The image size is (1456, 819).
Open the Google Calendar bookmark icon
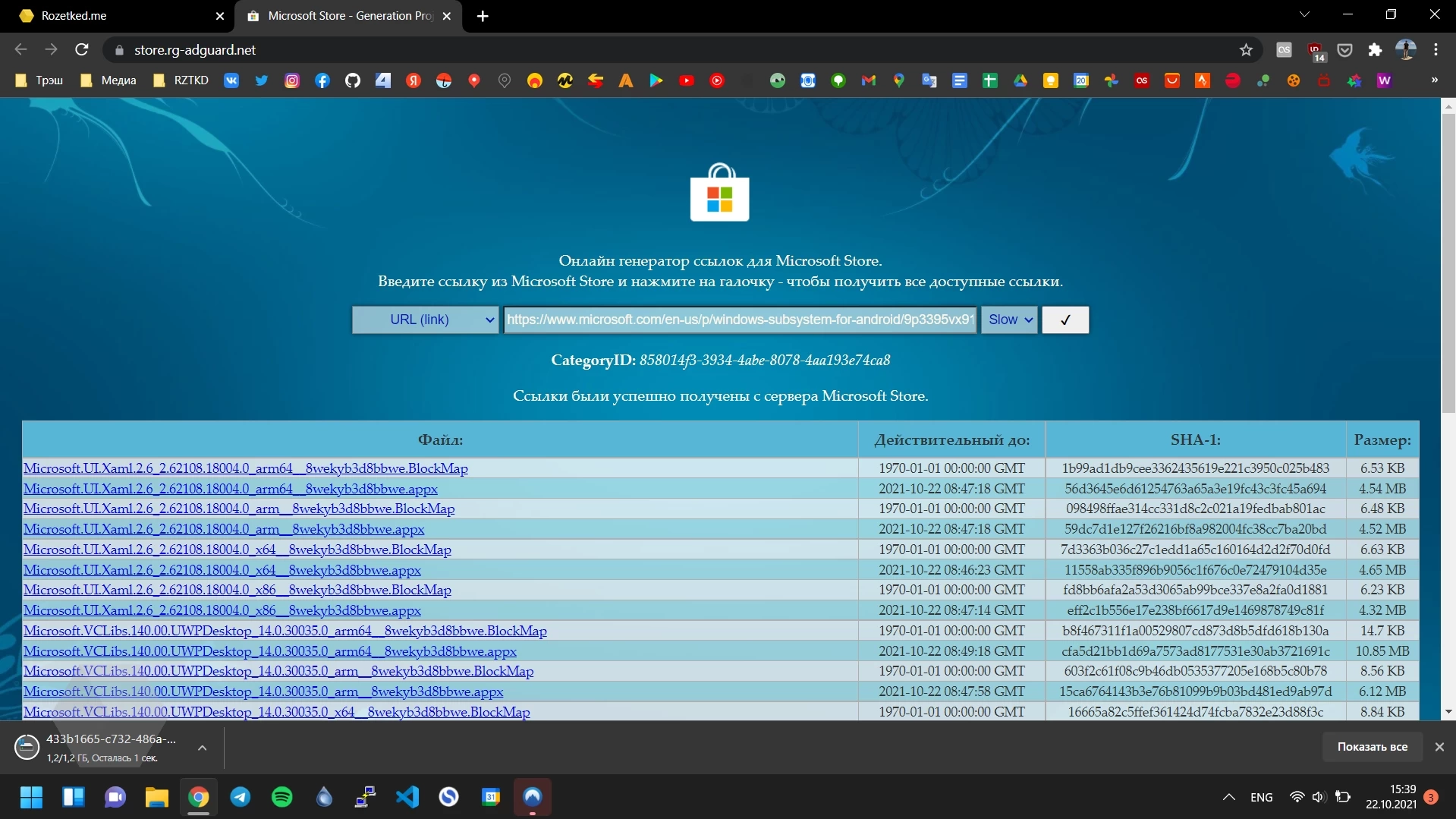click(1081, 80)
